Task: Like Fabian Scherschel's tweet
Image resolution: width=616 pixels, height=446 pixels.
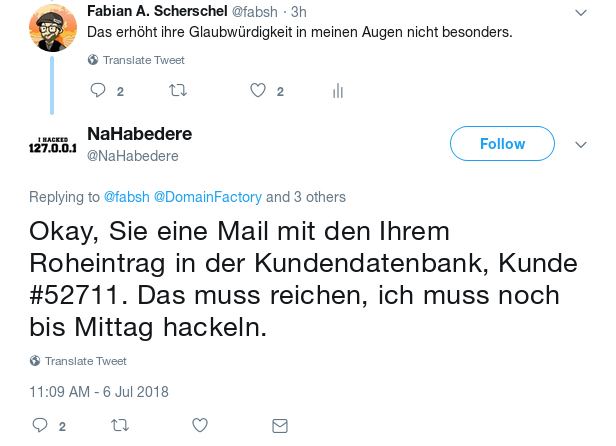Action: pos(257,91)
